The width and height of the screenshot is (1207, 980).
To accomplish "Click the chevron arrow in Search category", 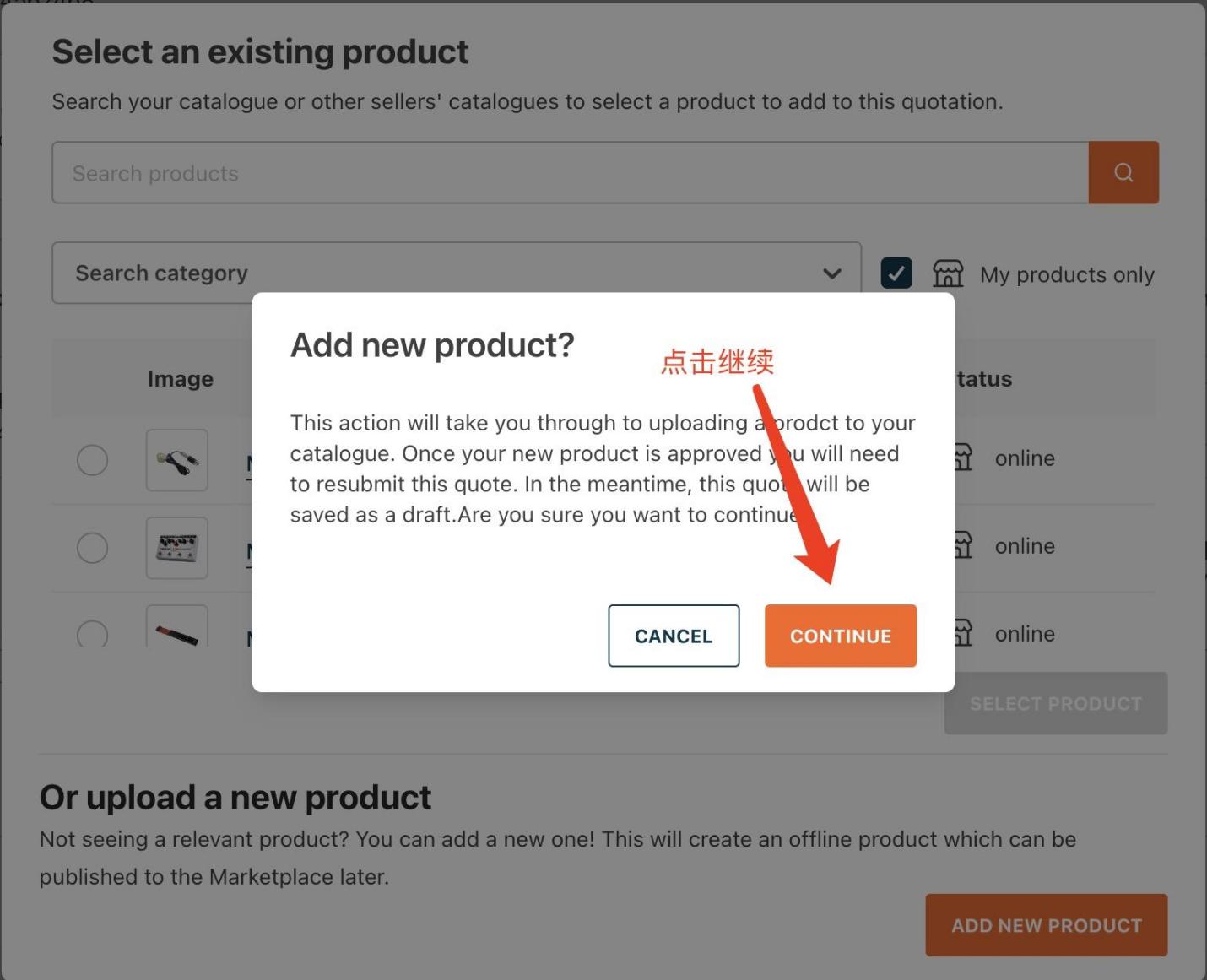I will pyautogui.click(x=831, y=273).
